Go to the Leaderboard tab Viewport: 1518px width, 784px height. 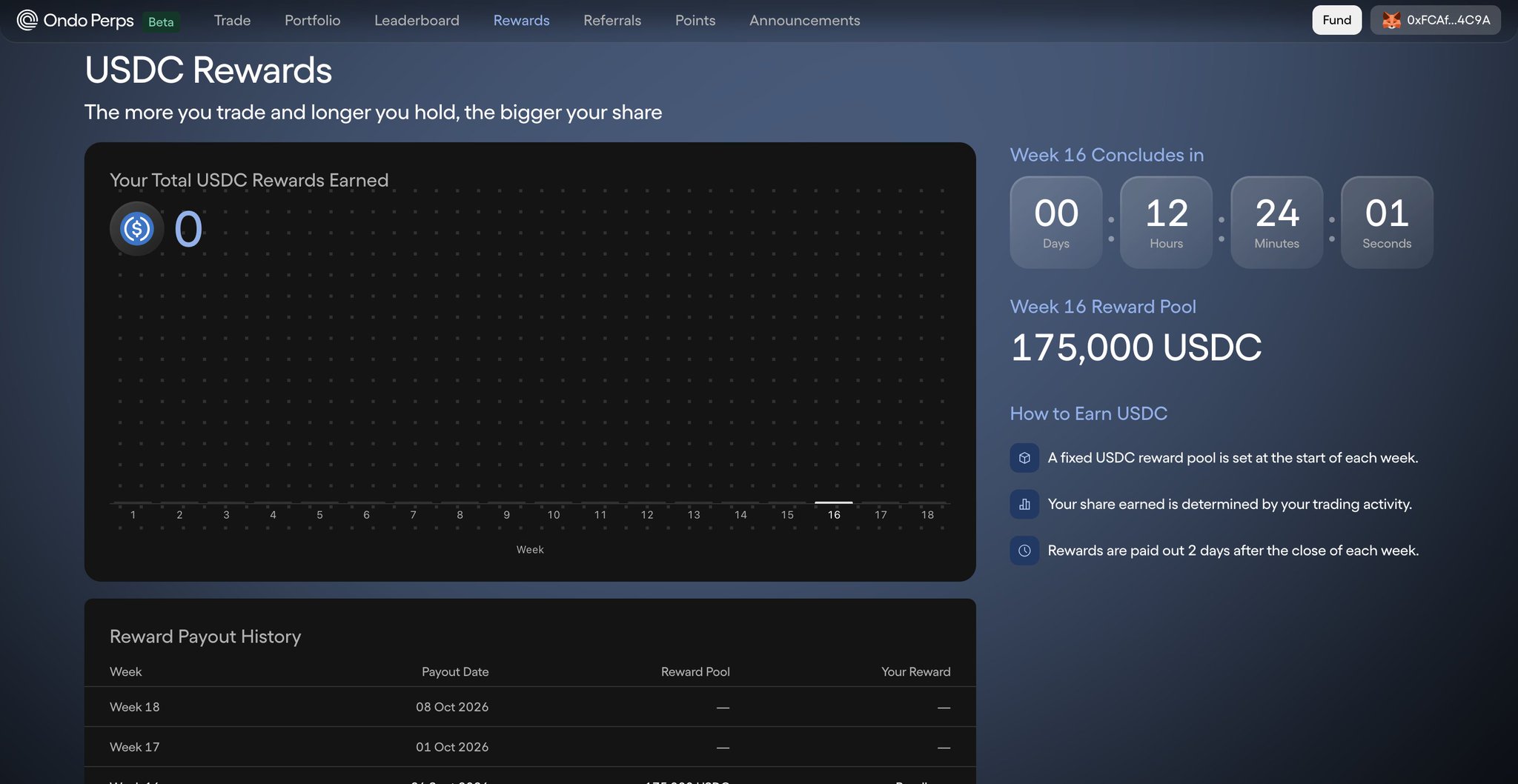[417, 20]
